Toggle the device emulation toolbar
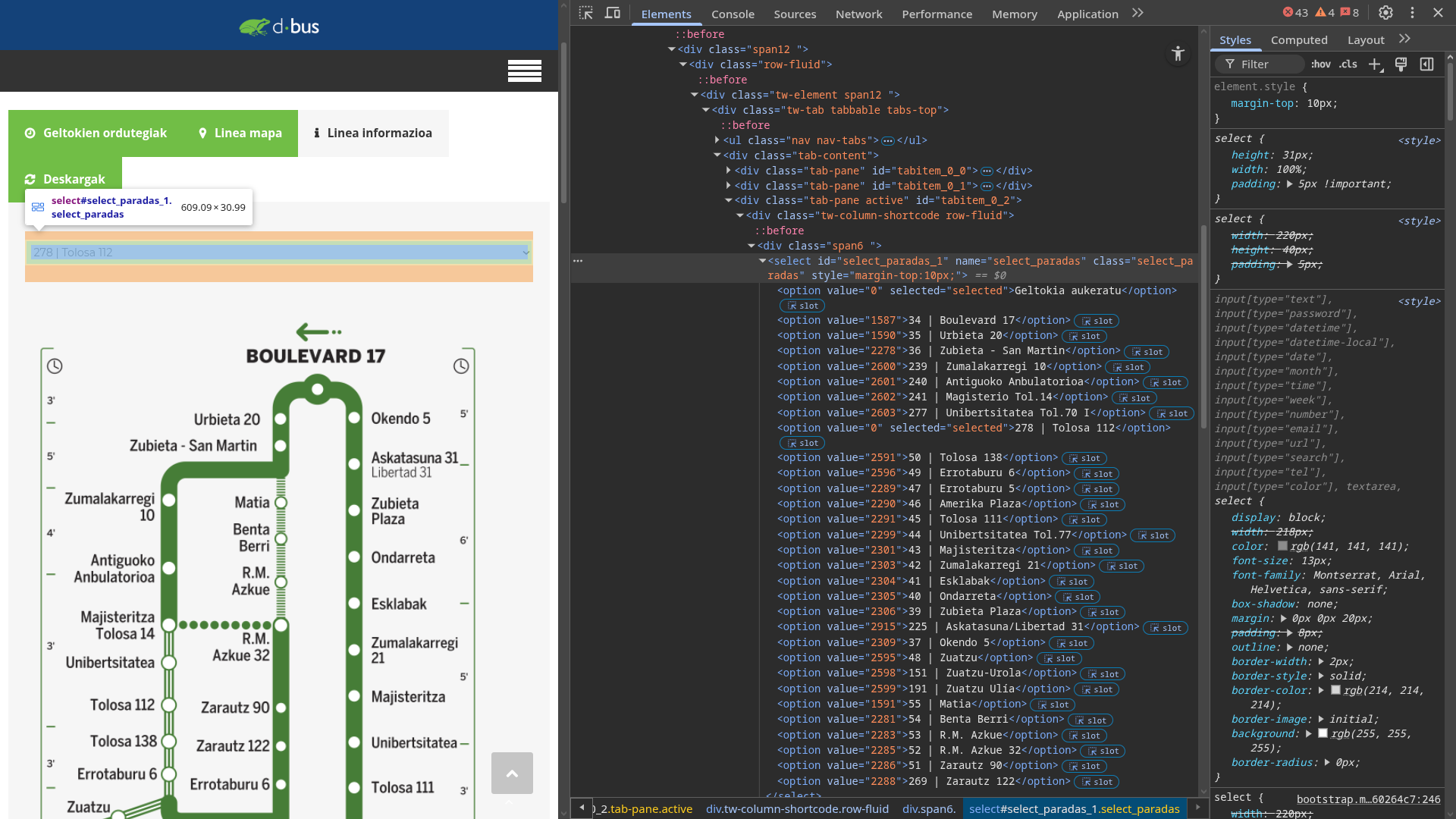This screenshot has height=819, width=1456. (613, 13)
